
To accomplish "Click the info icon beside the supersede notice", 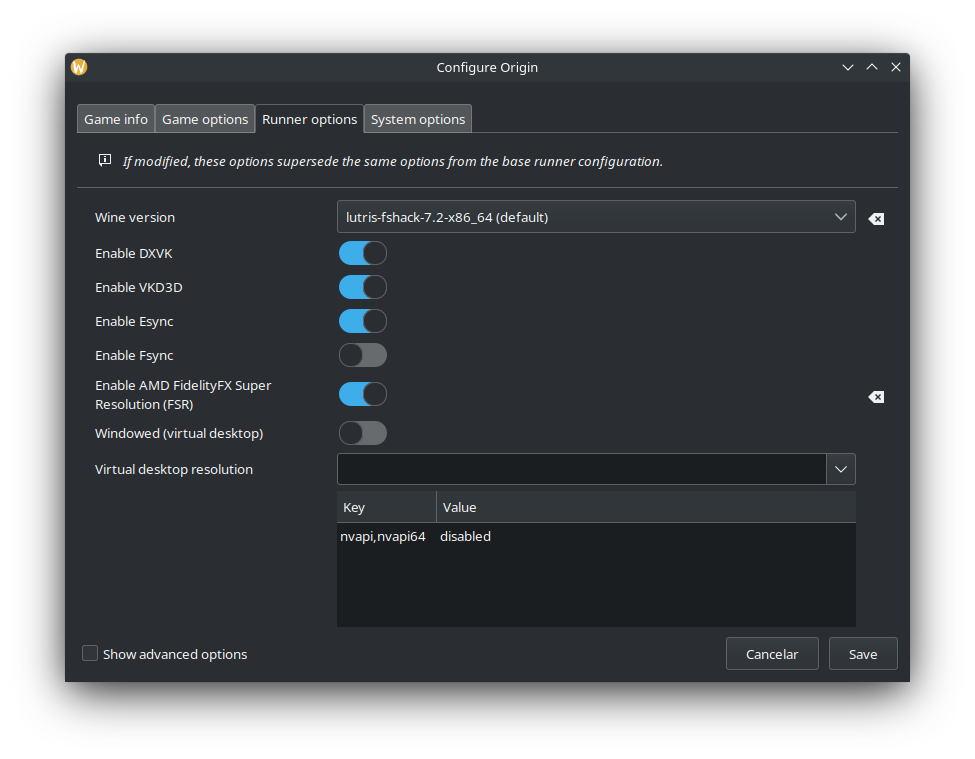I will 105,160.
